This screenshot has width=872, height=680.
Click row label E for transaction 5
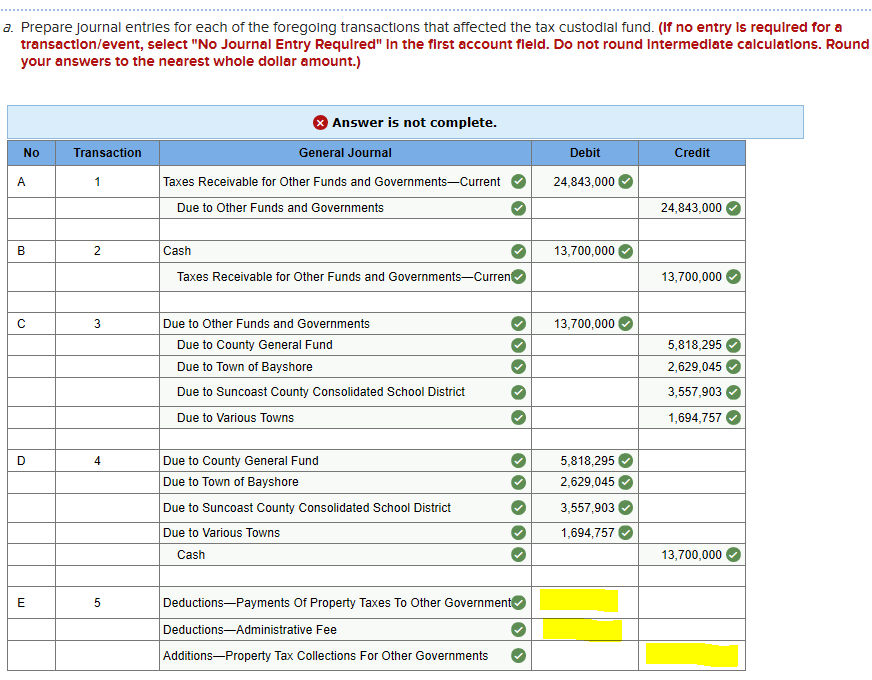click(x=21, y=603)
